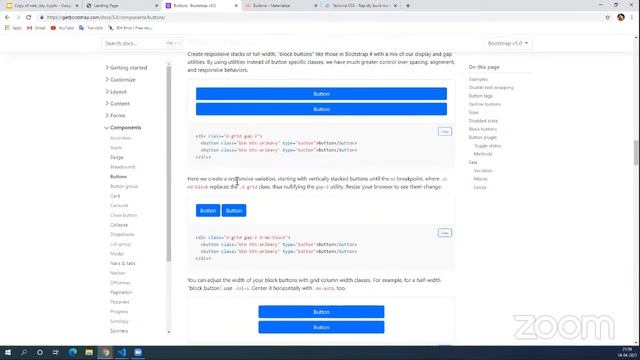Expand the Forms section

point(115,116)
